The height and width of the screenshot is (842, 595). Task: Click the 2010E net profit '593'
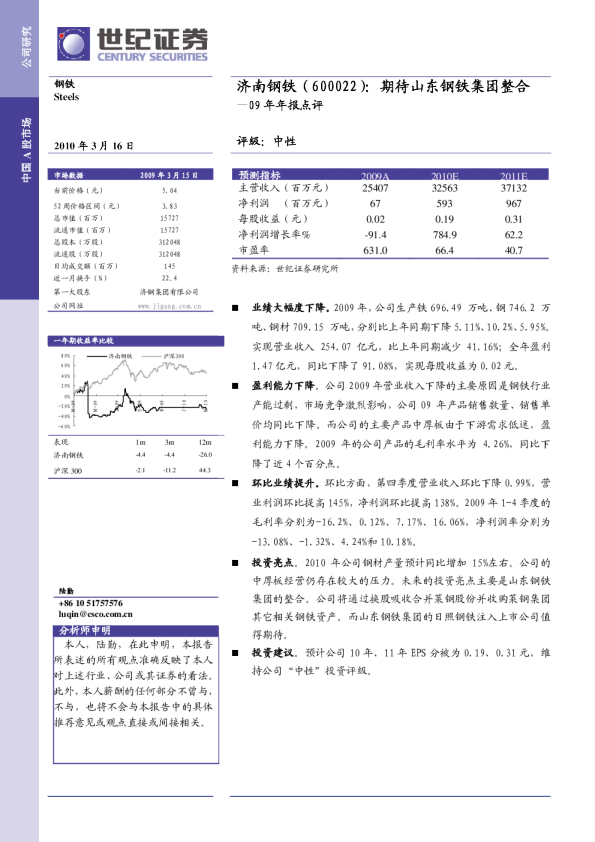pyautogui.click(x=445, y=204)
